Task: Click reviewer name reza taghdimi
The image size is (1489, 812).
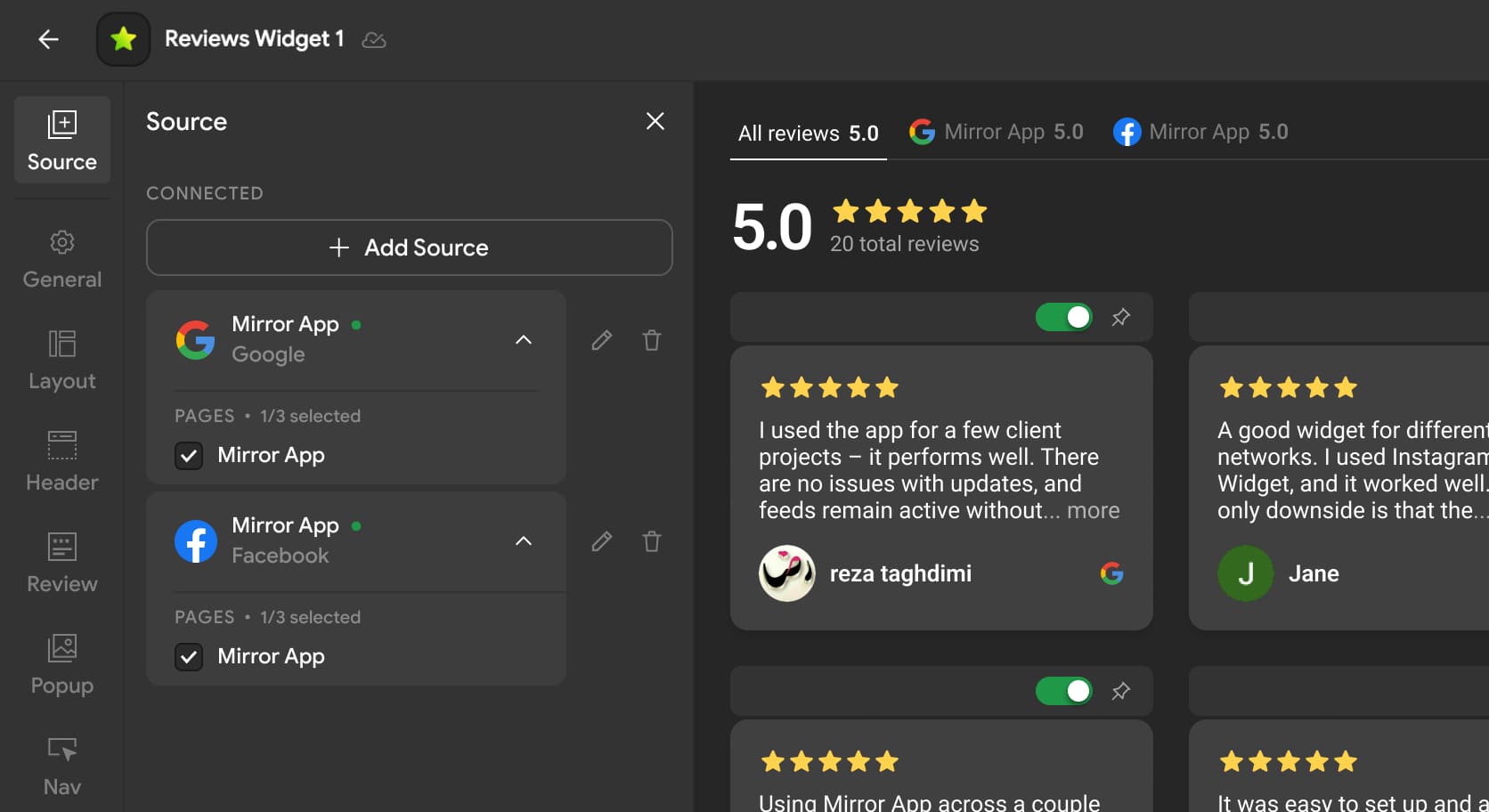Action: click(900, 573)
